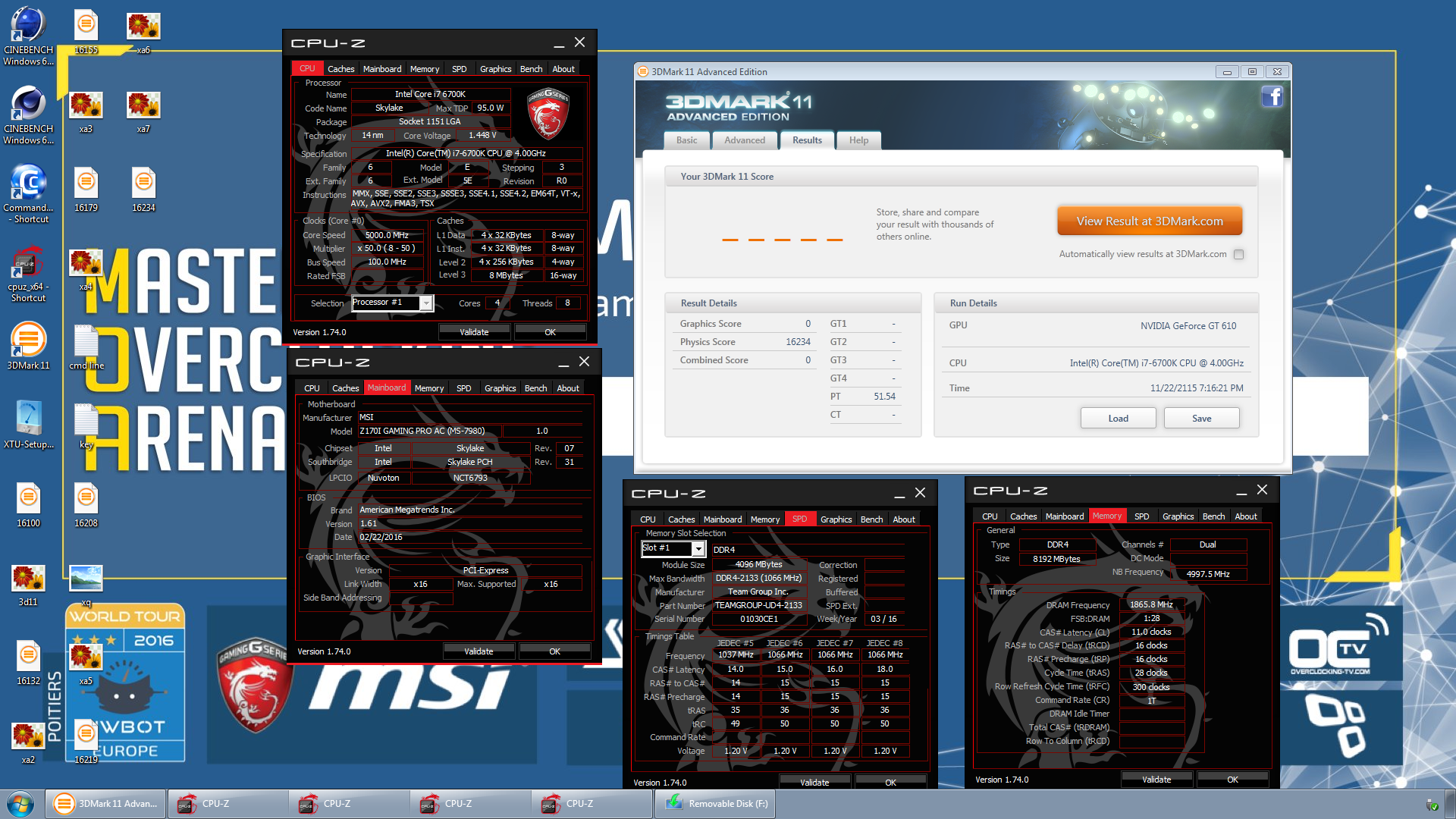Open the xa7 image file

pyautogui.click(x=143, y=111)
